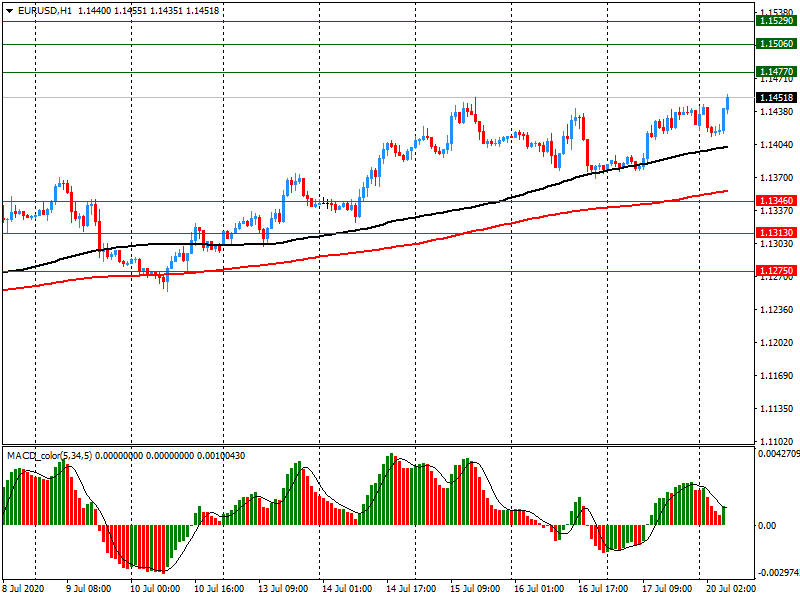This screenshot has height=600, width=800.
Task: Click the 1.13700 price scale value
Action: tap(777, 178)
